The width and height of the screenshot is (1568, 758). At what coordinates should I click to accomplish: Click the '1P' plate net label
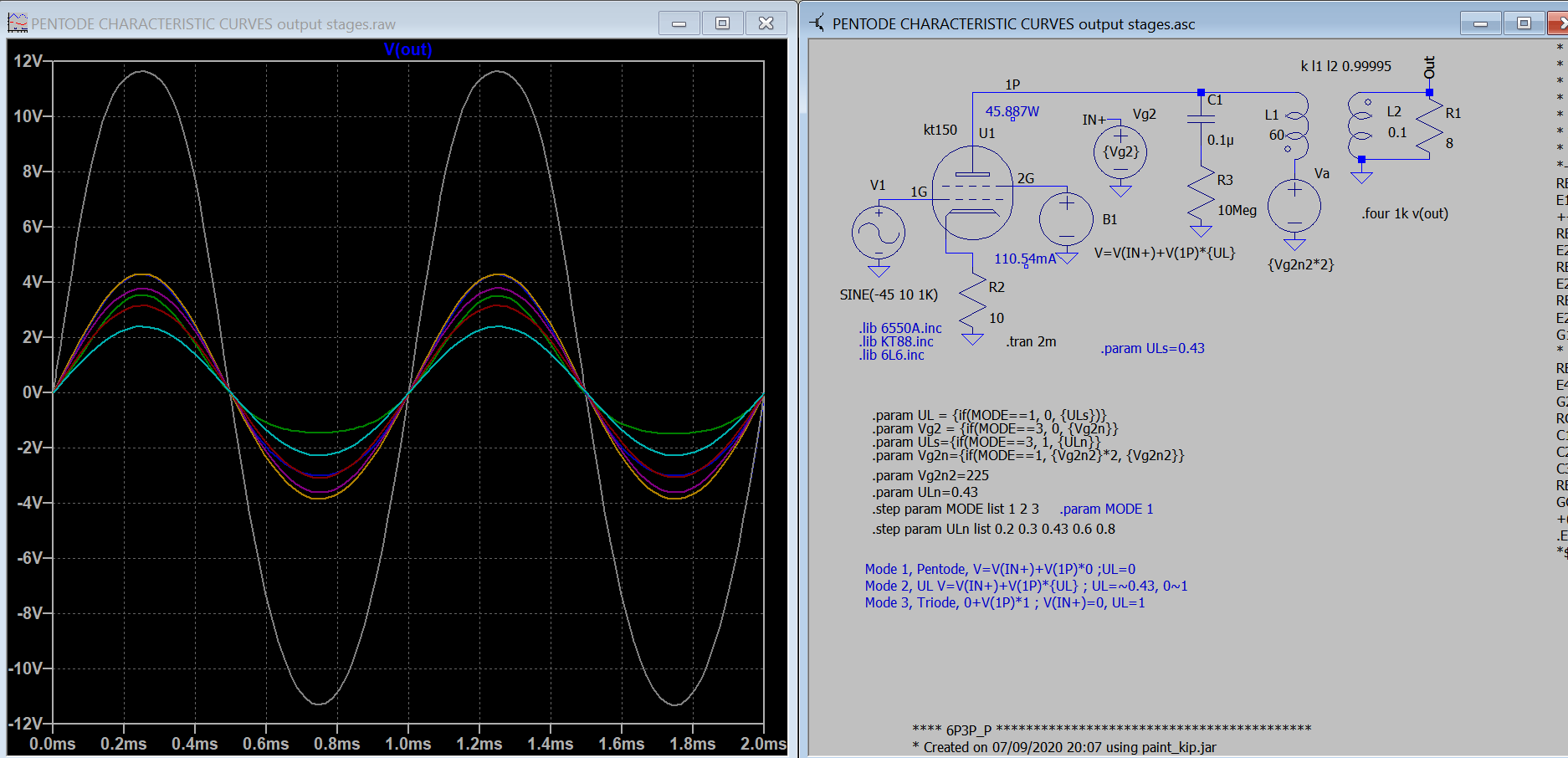pos(1012,85)
